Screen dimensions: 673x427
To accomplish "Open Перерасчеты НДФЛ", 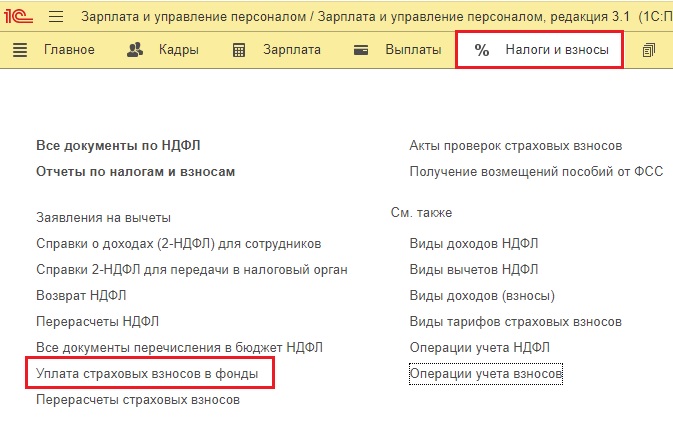I will 97,321.
